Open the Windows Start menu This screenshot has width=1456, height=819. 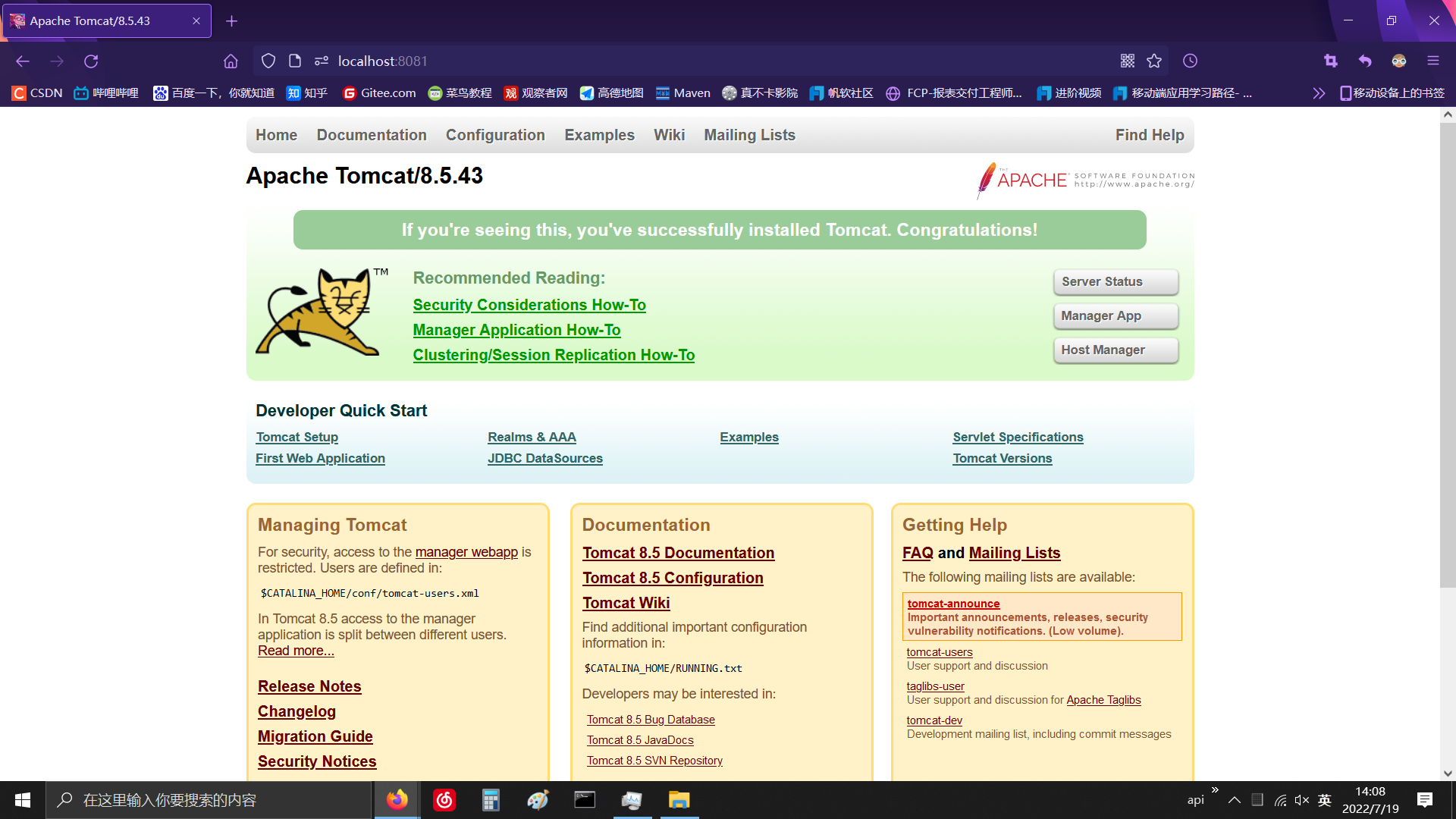pyautogui.click(x=23, y=800)
